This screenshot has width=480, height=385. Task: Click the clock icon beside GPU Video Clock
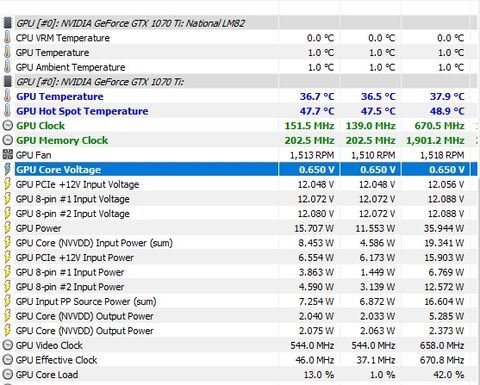pyautogui.click(x=7, y=345)
